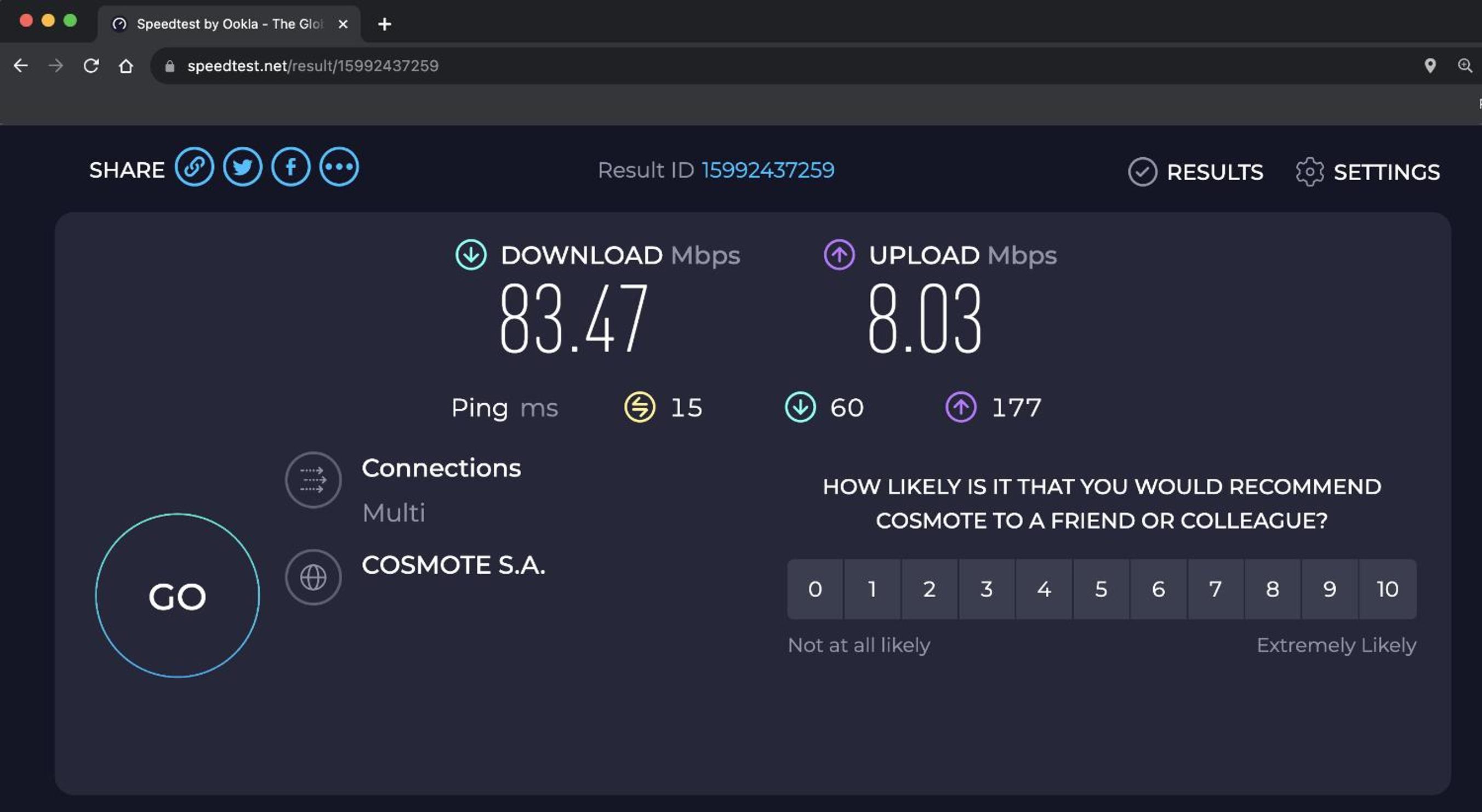Go back in browser history
This screenshot has width=1482, height=812.
21,66
